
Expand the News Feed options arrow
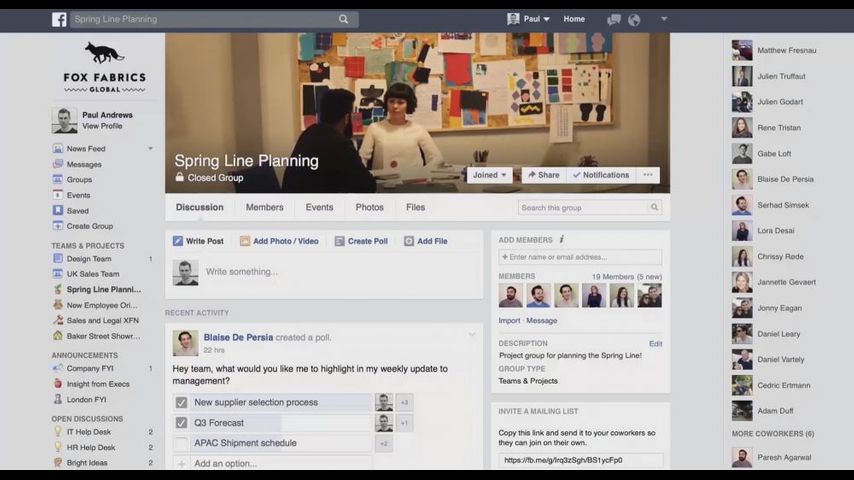(150, 149)
